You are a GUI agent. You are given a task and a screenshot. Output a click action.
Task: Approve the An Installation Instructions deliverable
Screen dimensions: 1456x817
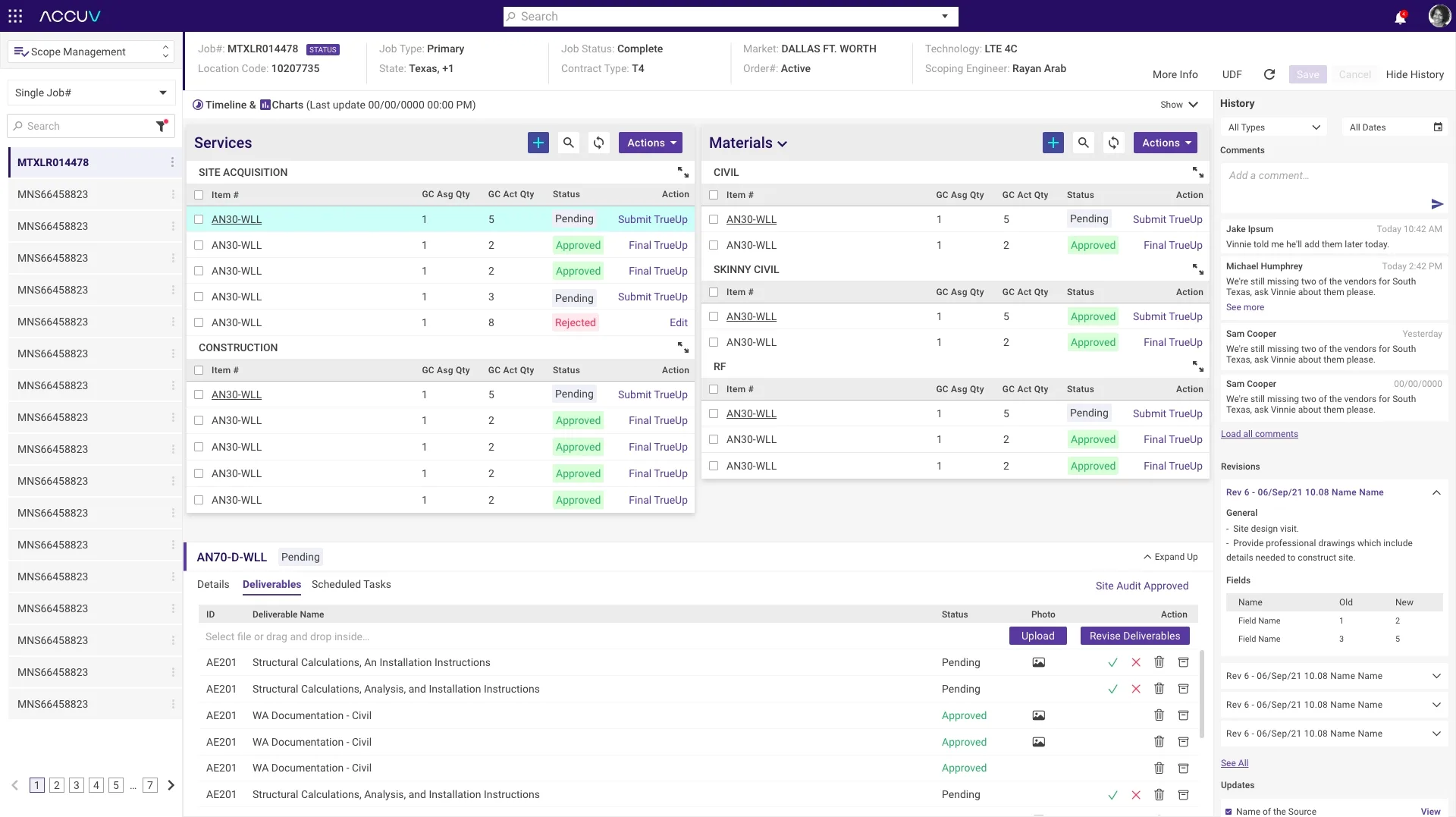[1112, 662]
